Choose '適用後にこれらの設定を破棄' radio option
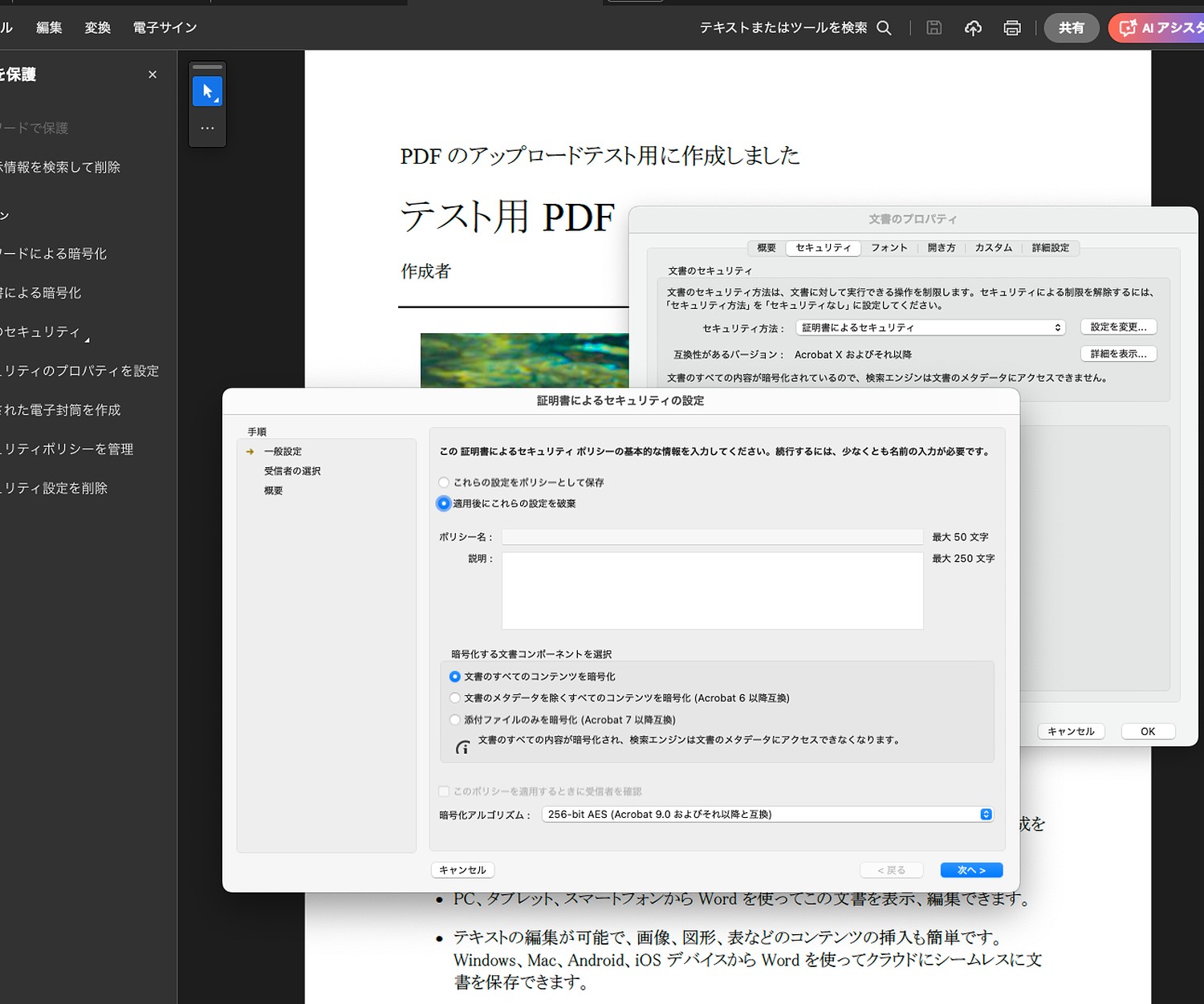 pyautogui.click(x=444, y=503)
